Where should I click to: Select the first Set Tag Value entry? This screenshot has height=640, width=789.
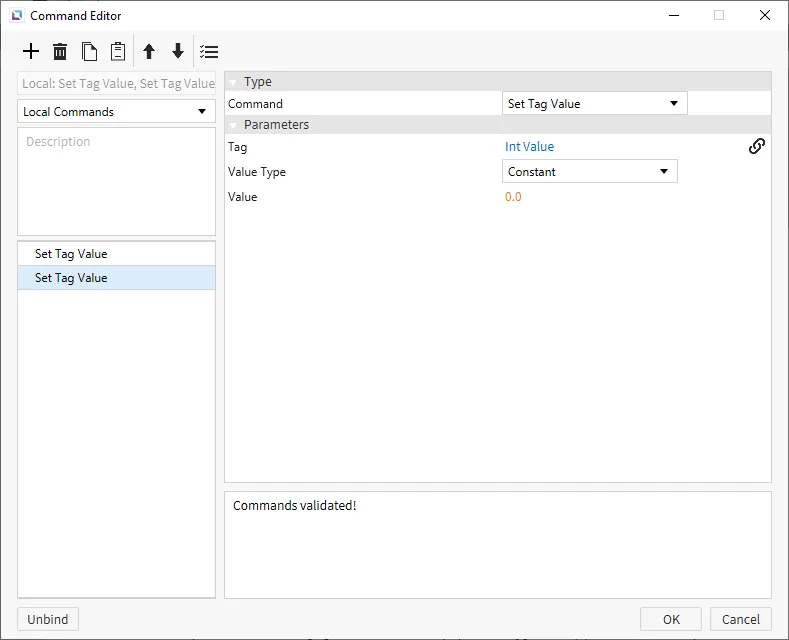point(71,254)
